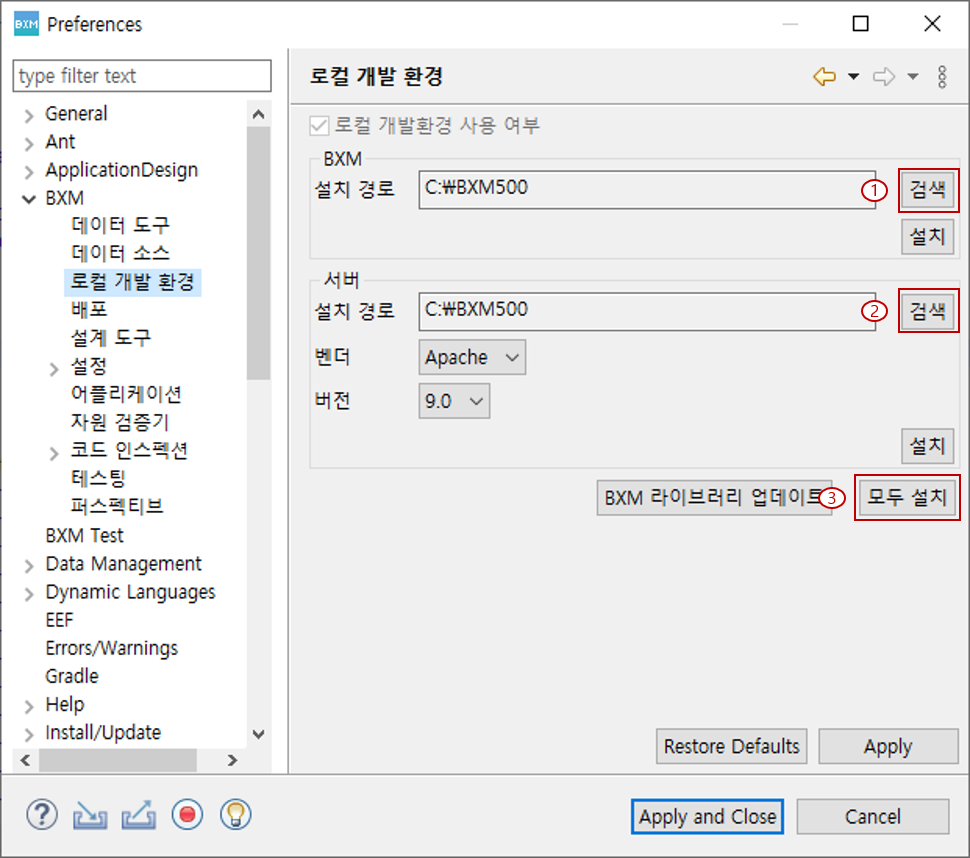Image resolution: width=970 pixels, height=858 pixels.
Task: Click the import preferences icon
Action: click(x=90, y=815)
